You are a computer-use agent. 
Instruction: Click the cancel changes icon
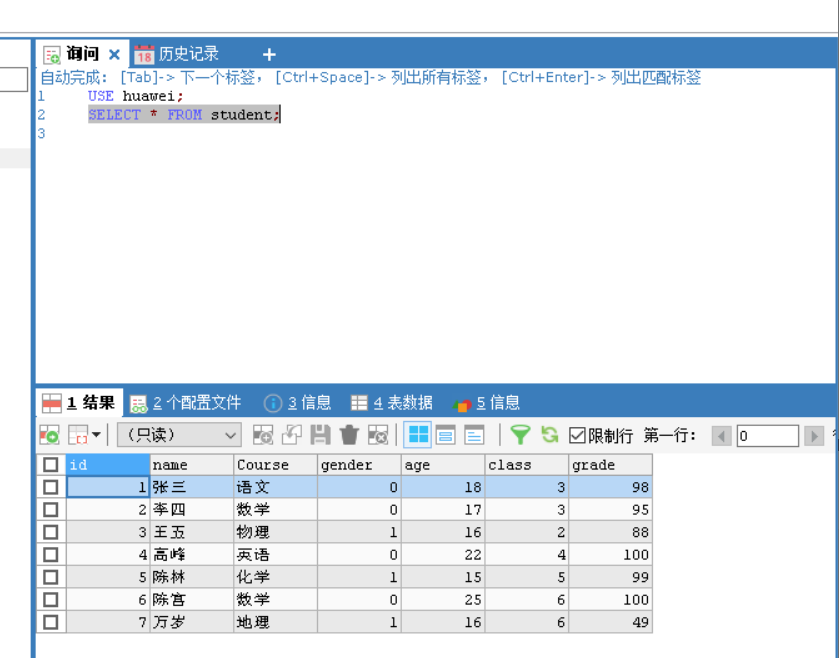[x=378, y=435]
